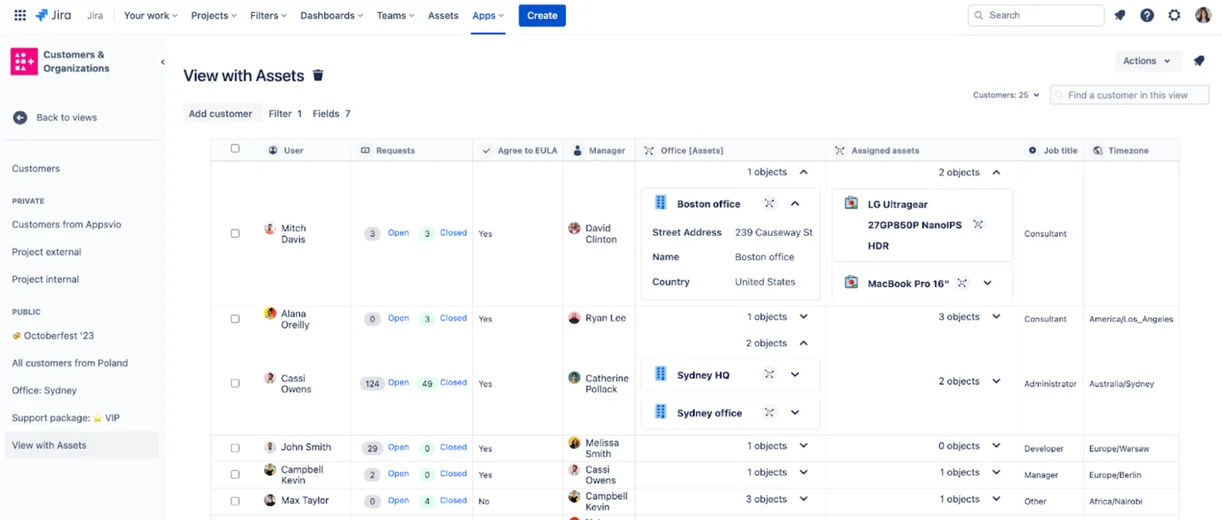The image size is (1222, 520).
Task: Open the Actions dropdown
Action: tap(1147, 61)
